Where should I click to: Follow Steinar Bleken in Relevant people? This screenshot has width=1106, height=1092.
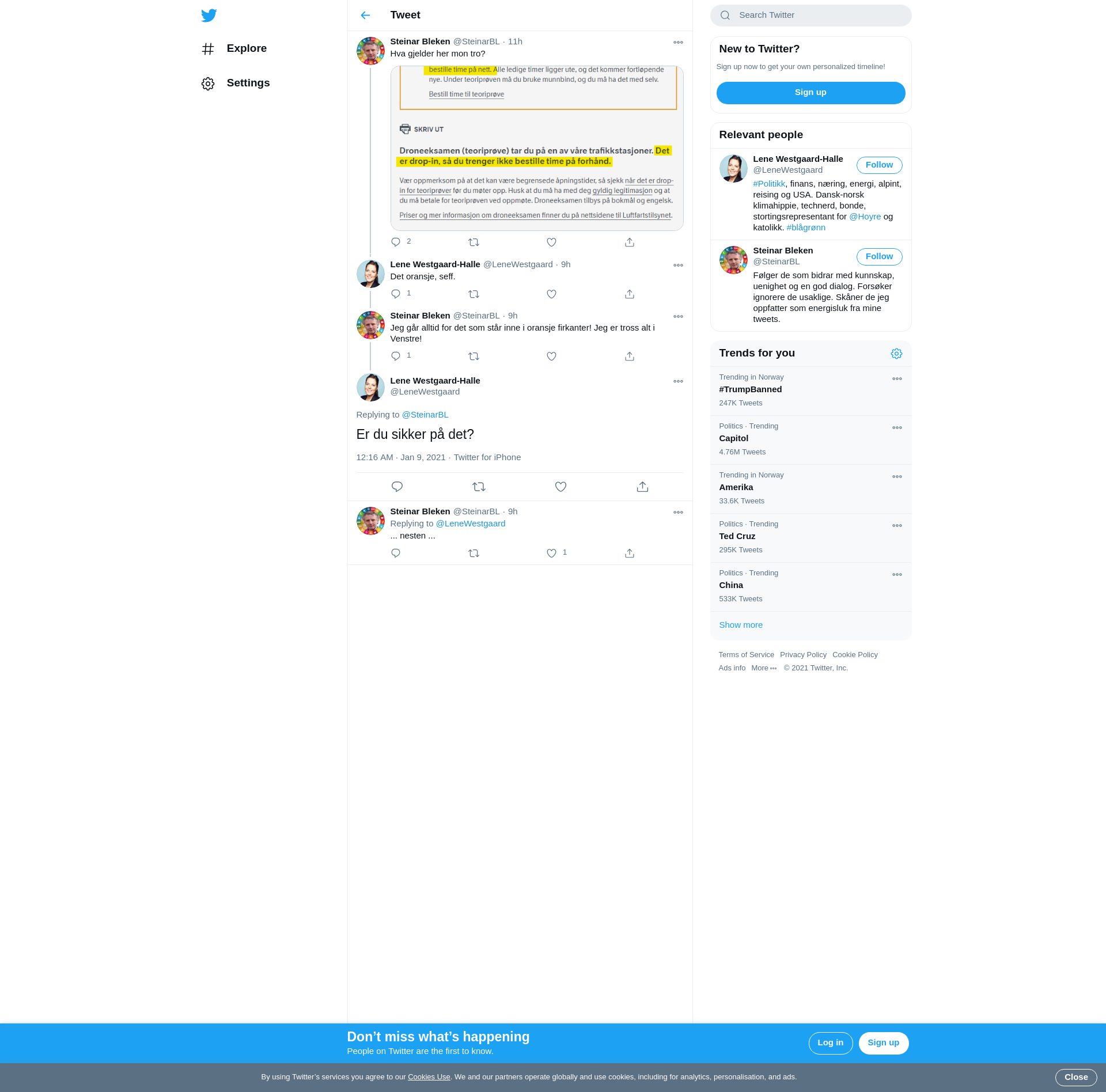click(879, 257)
